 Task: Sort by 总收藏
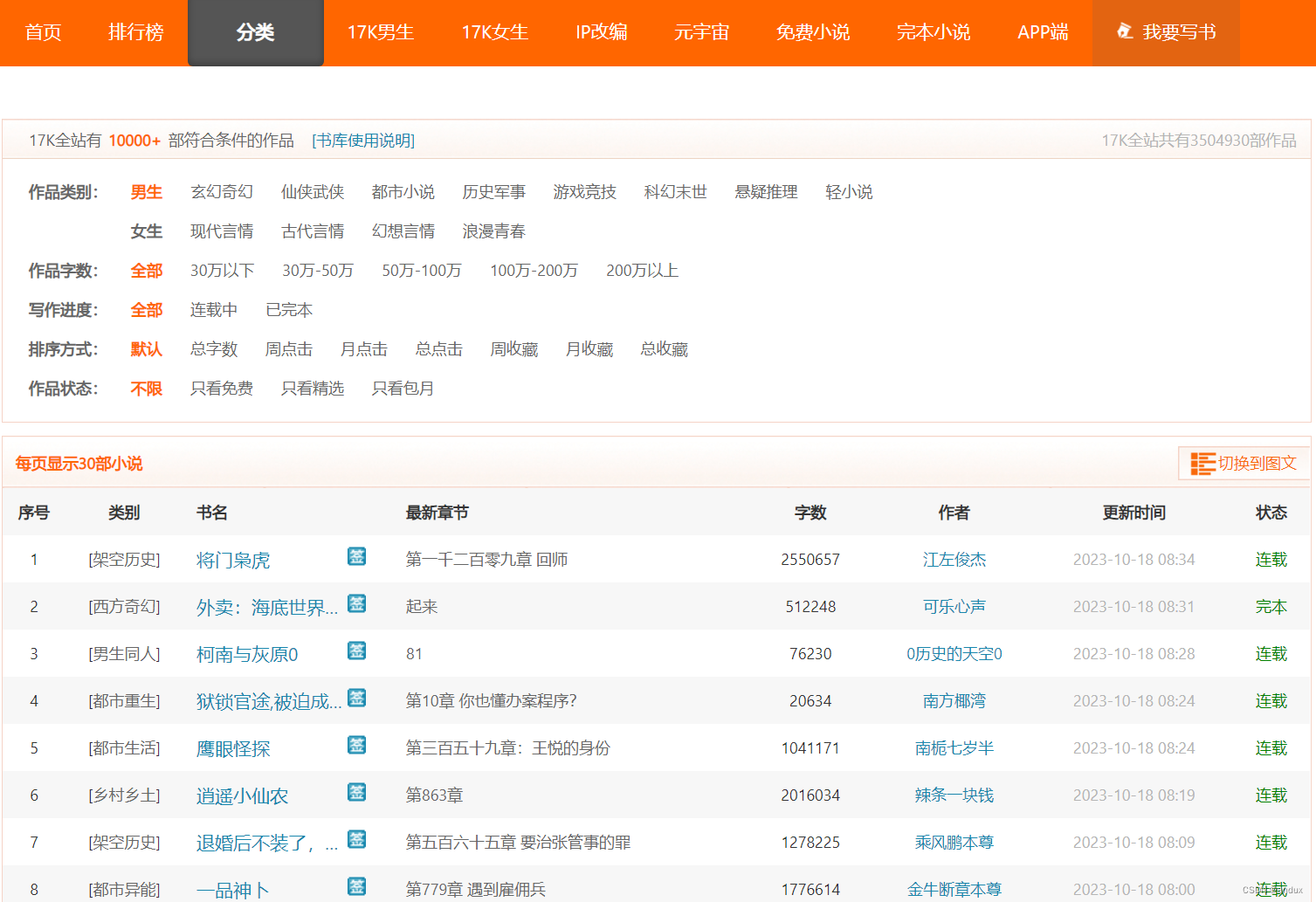[x=665, y=349]
